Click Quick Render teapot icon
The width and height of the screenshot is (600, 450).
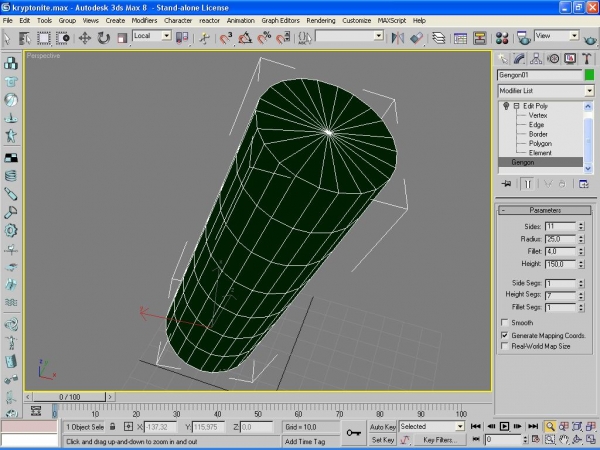(590, 39)
